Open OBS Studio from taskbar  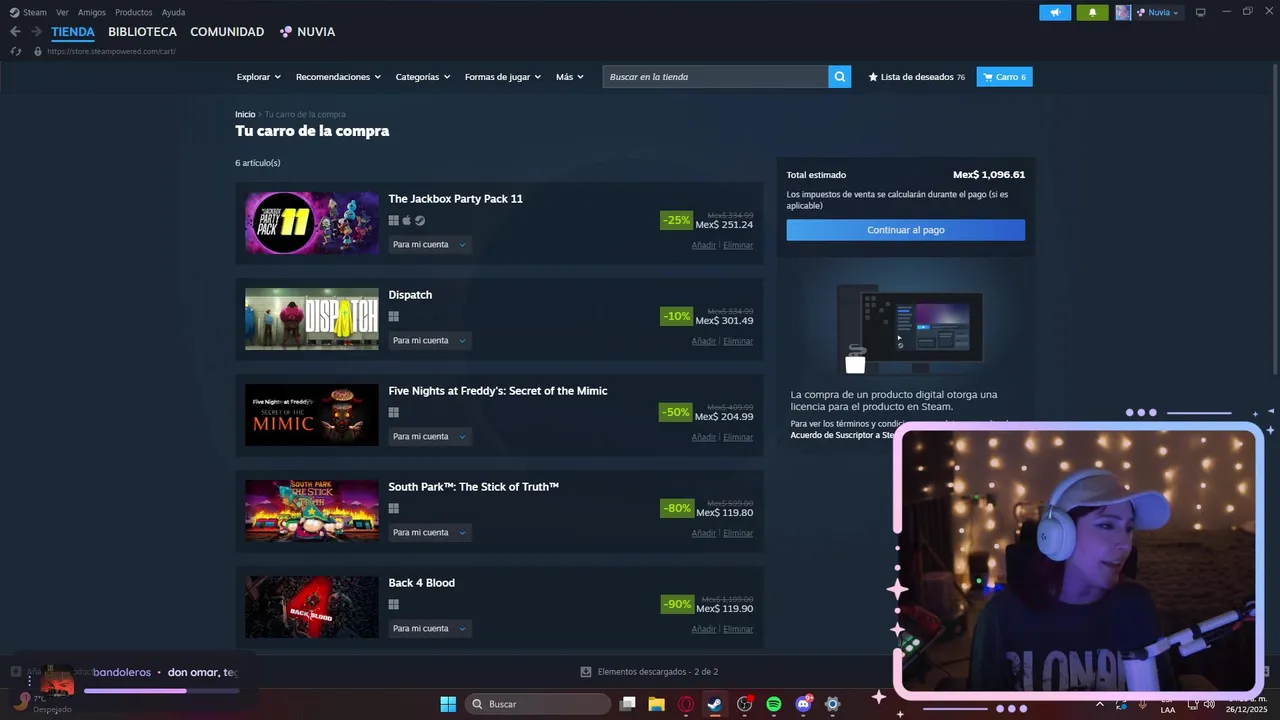pos(744,704)
